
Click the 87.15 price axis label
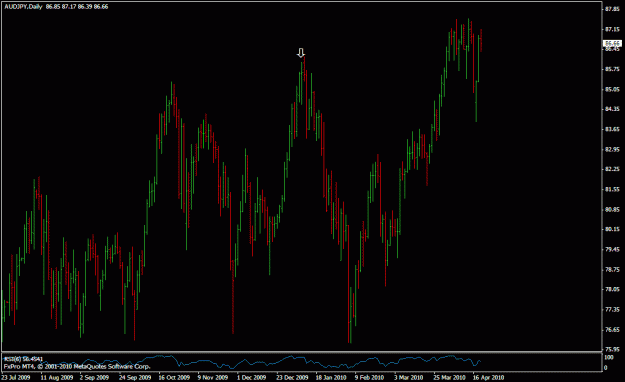click(612, 29)
